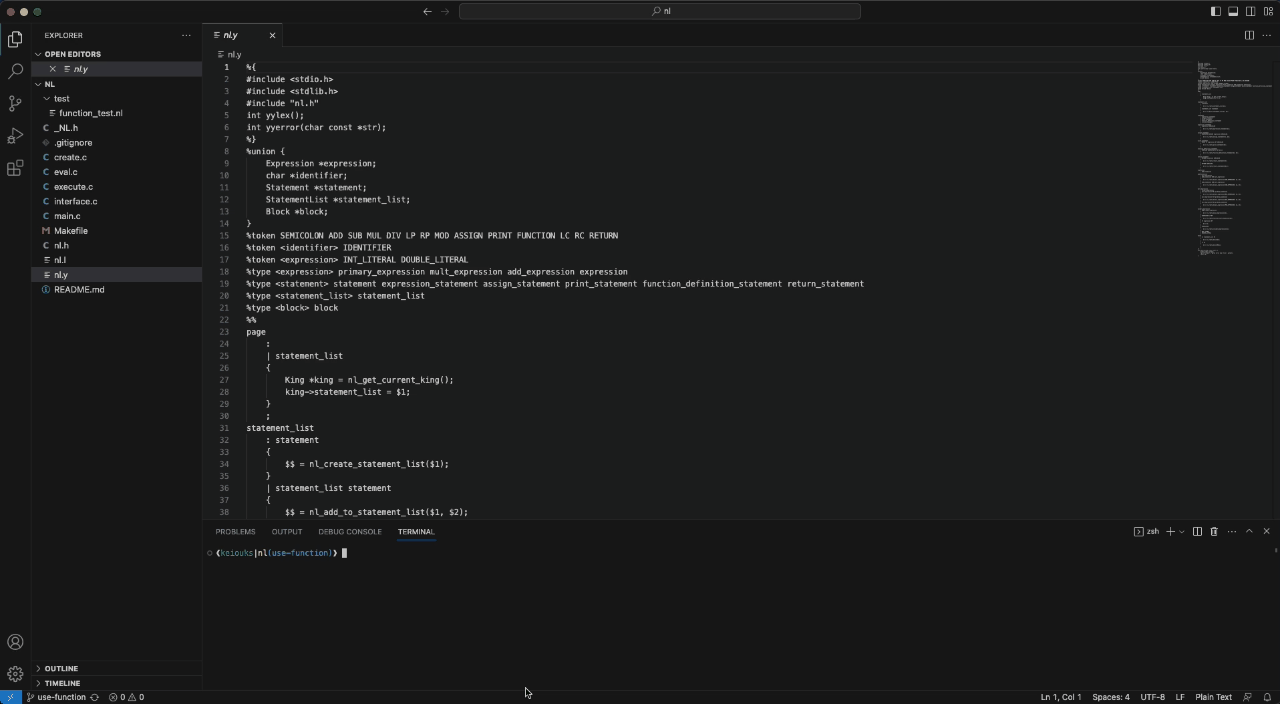This screenshot has height=704, width=1280.
Task: Maximize the panel with the chevron toggle
Action: click(1249, 531)
